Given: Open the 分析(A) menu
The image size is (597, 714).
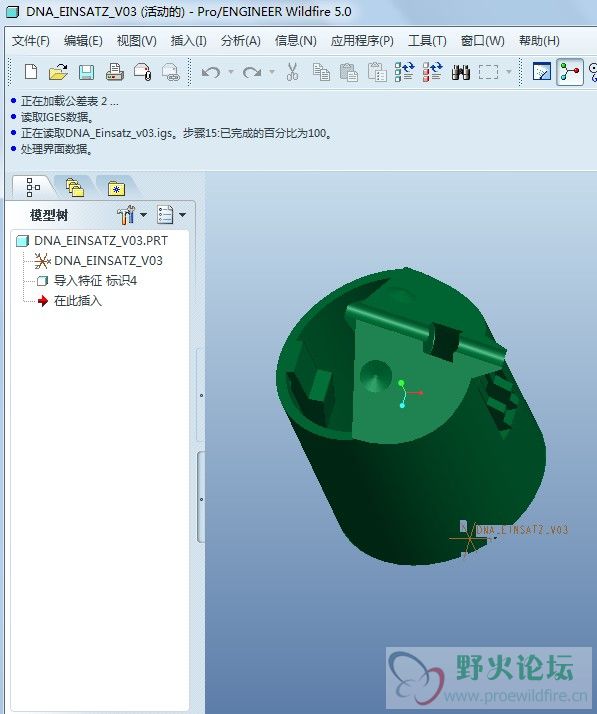Looking at the screenshot, I should coord(240,41).
